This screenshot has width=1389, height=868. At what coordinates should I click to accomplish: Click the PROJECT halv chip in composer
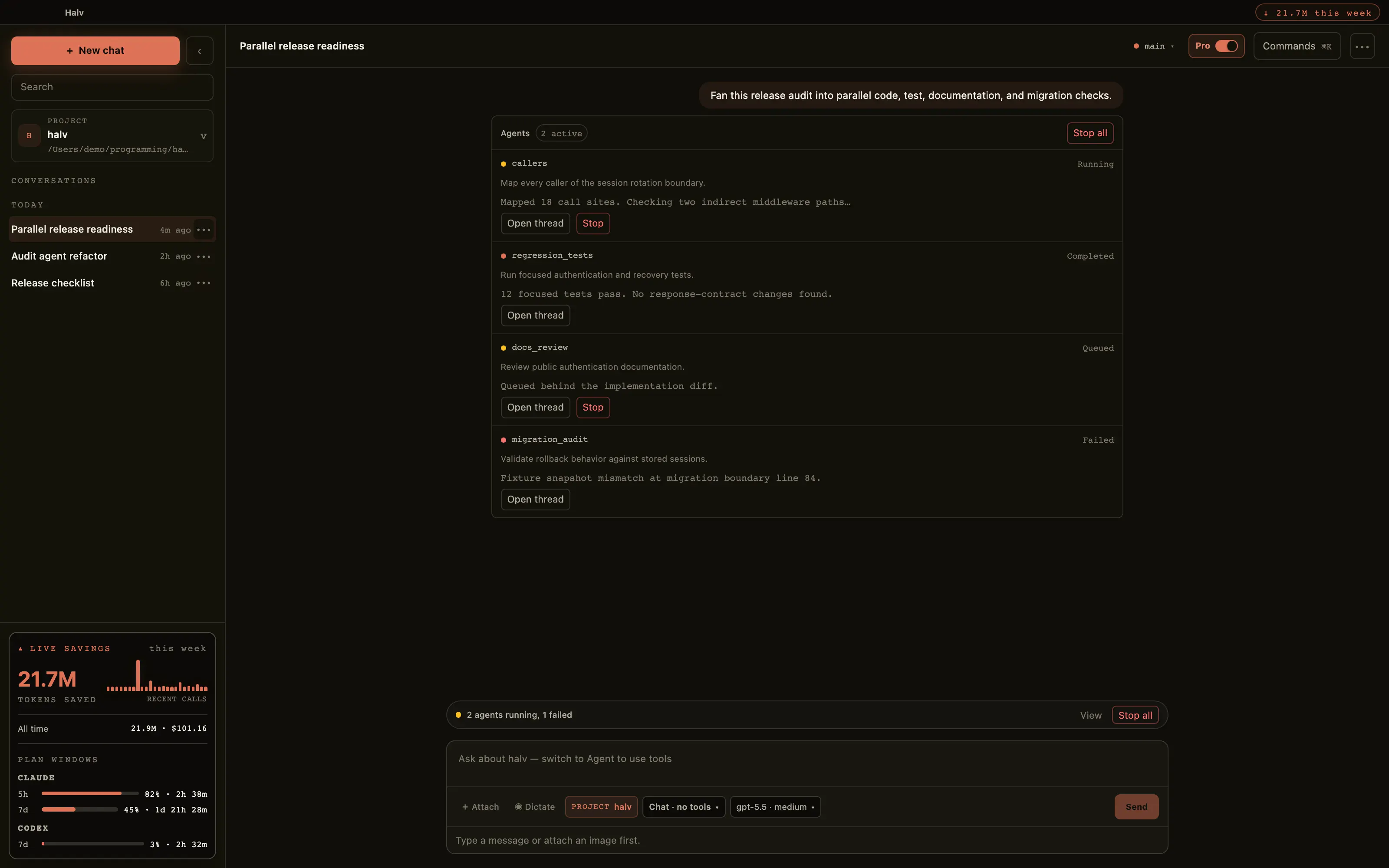(x=601, y=806)
